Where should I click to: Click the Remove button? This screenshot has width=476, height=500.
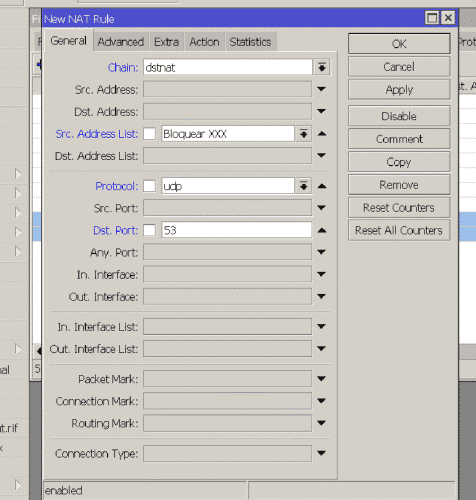tap(399, 185)
